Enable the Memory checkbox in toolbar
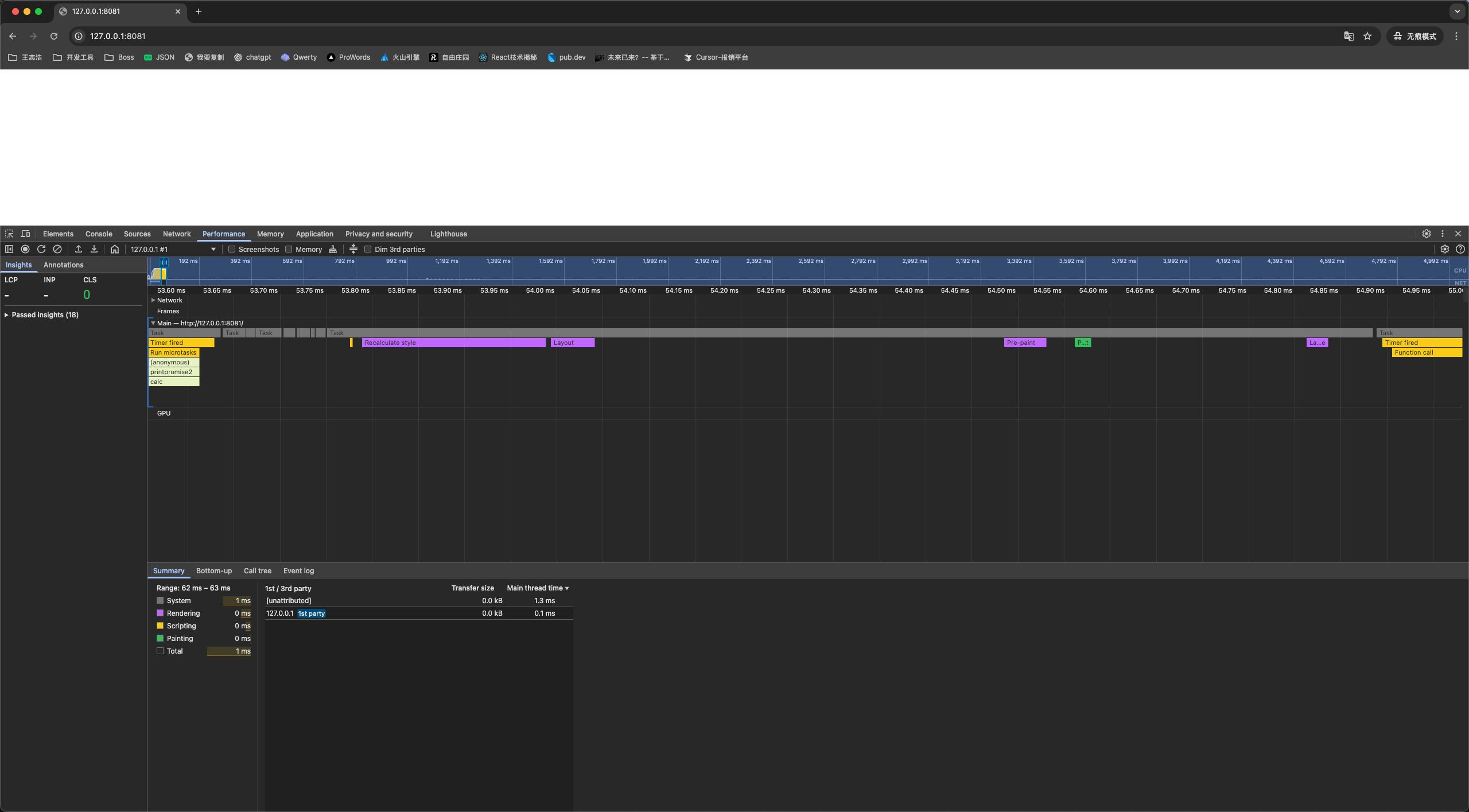Screen dimensions: 1469x812 tap(289, 249)
